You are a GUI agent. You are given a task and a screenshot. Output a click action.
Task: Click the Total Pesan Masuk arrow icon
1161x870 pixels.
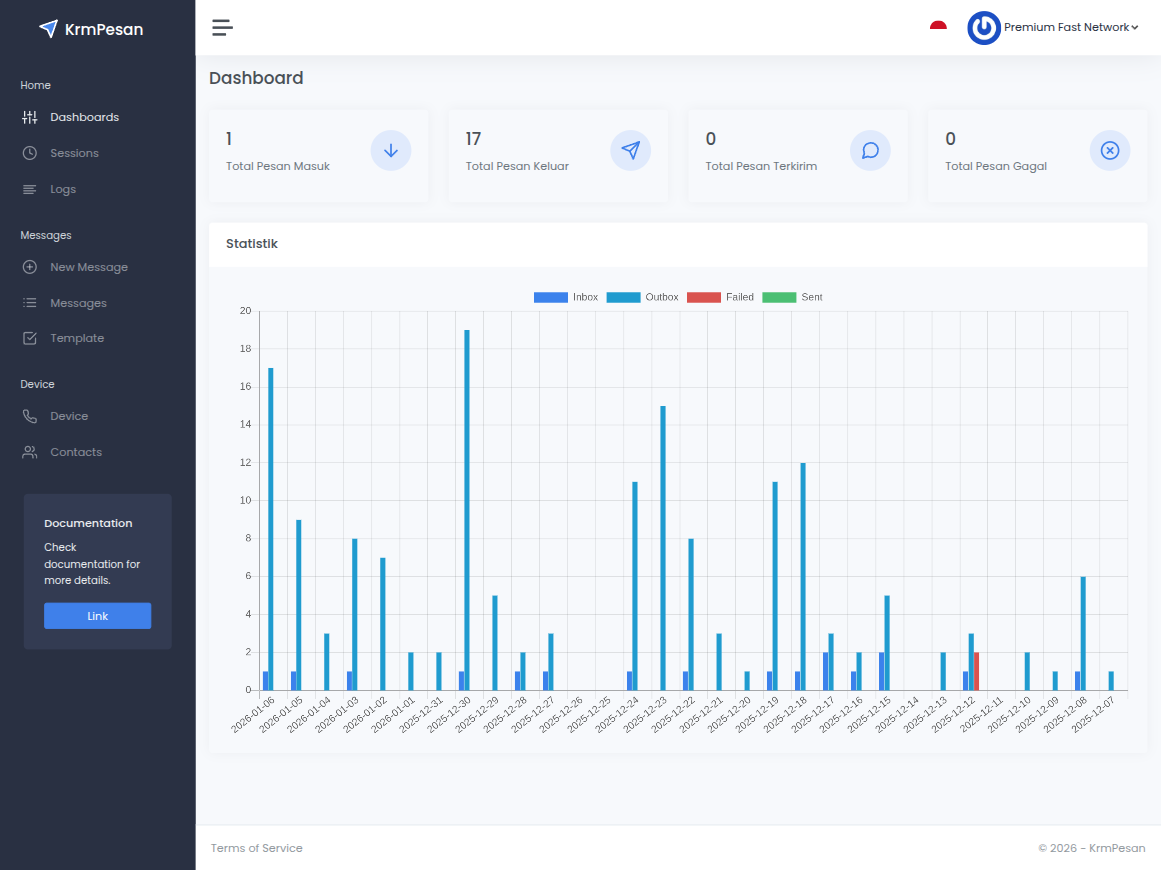click(x=391, y=151)
